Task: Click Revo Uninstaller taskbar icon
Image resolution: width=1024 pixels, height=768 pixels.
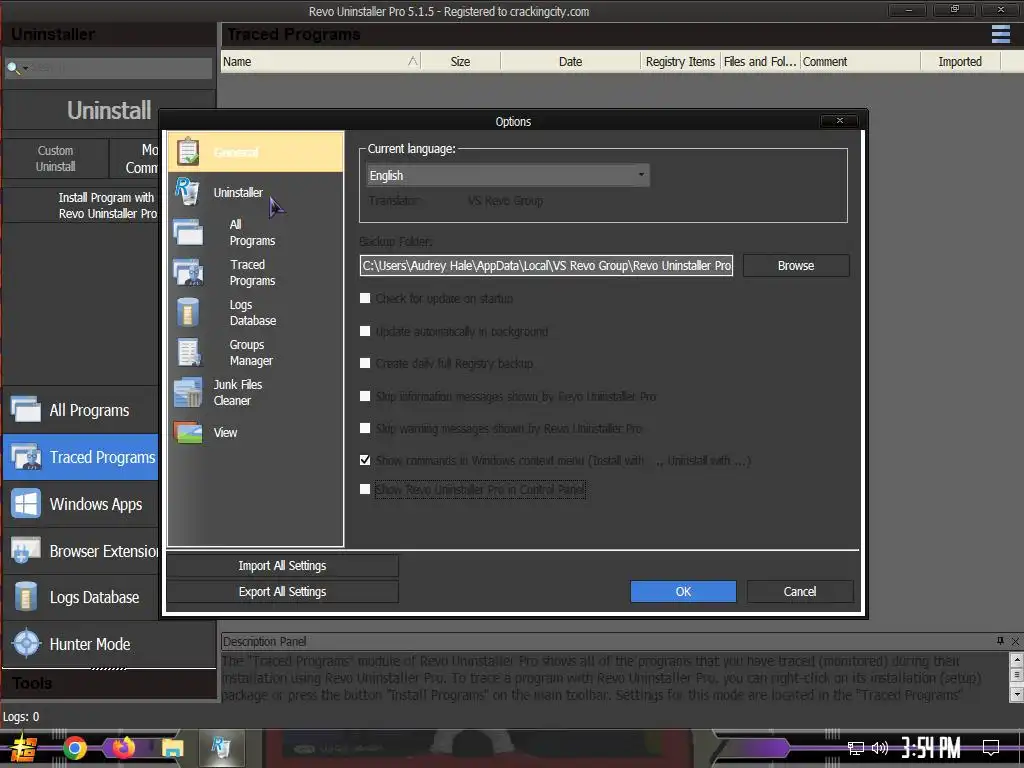Action: (220, 748)
